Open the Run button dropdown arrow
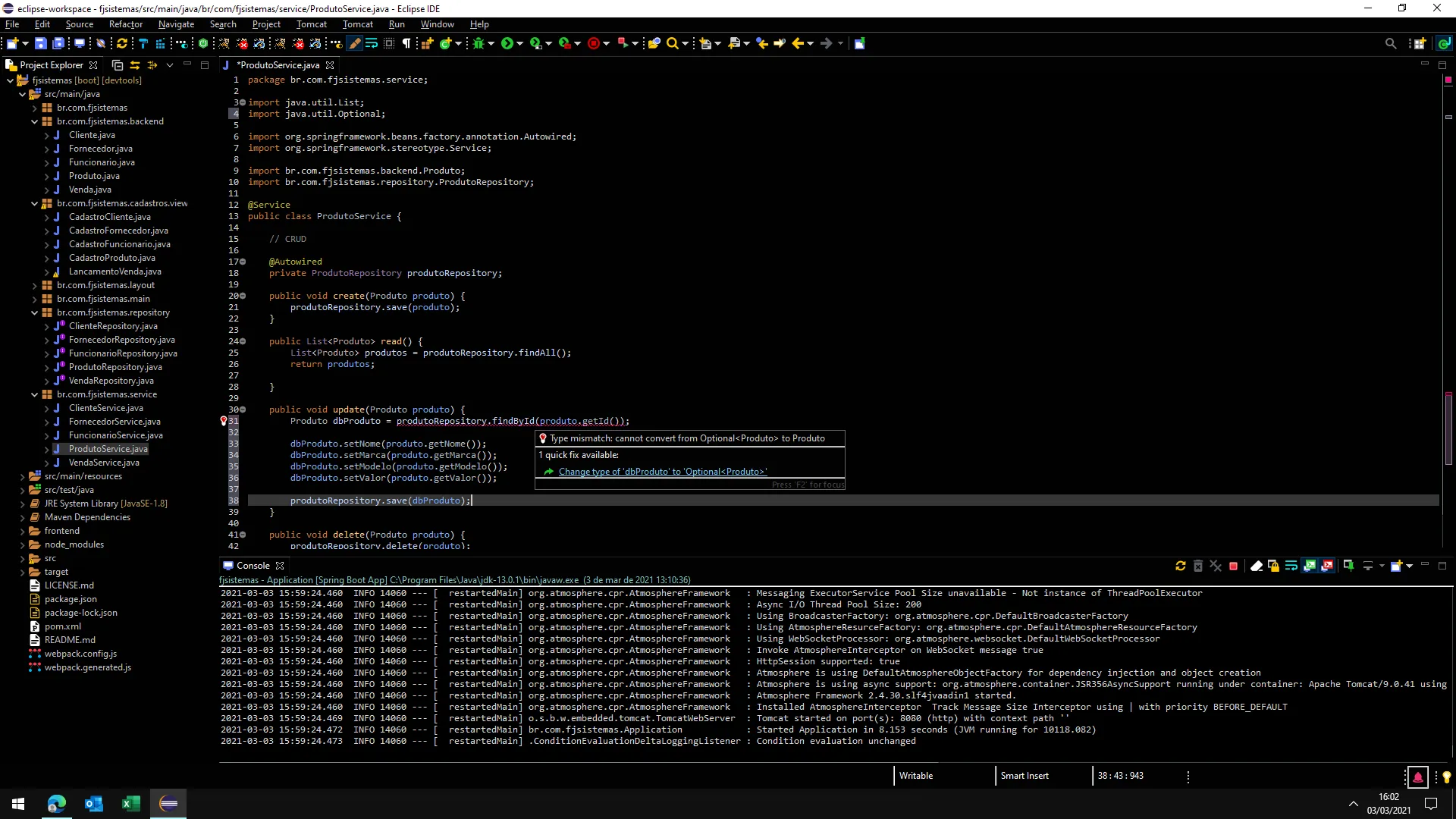 click(x=519, y=44)
